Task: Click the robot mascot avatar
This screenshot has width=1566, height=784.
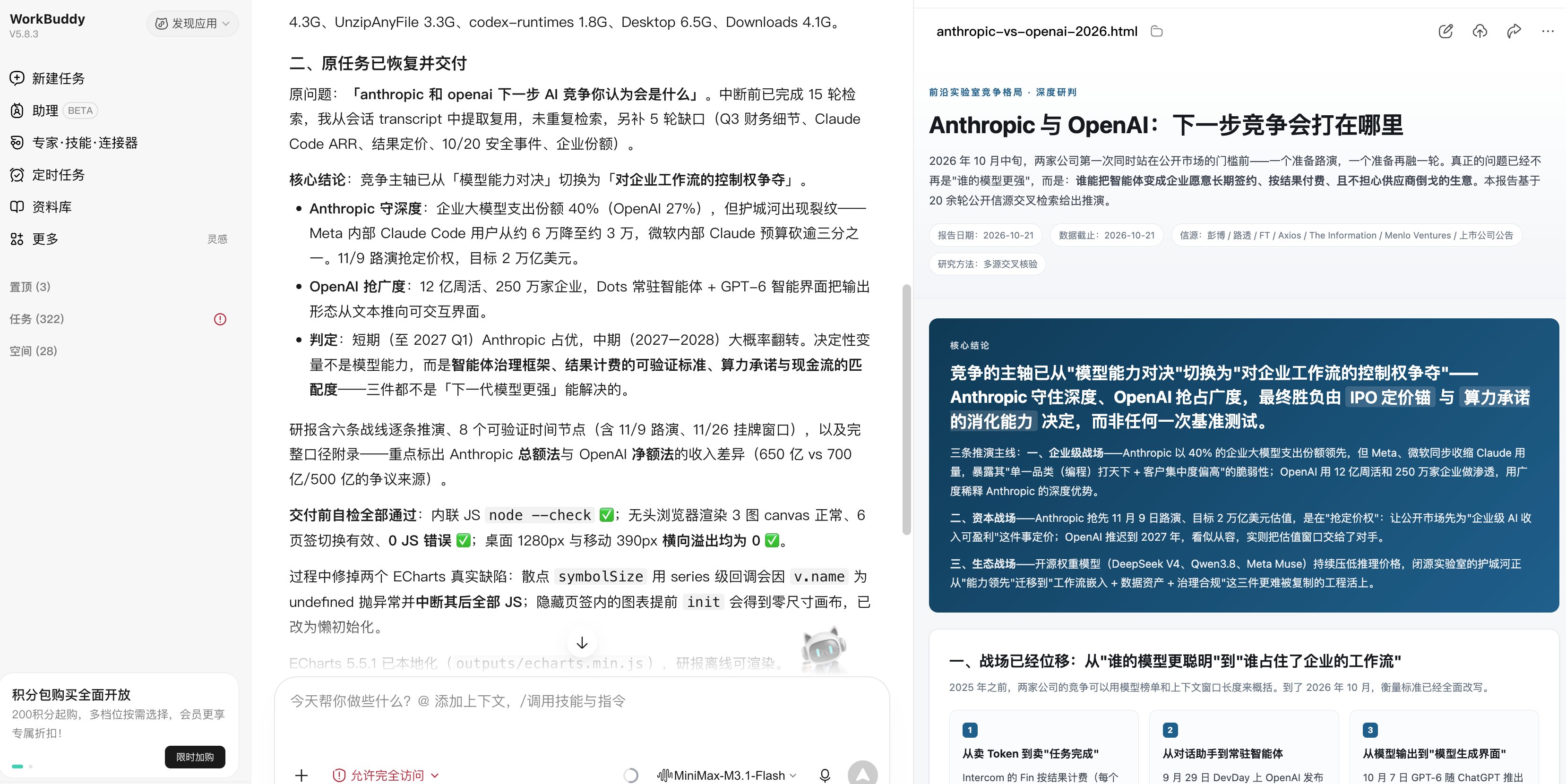Action: [824, 650]
